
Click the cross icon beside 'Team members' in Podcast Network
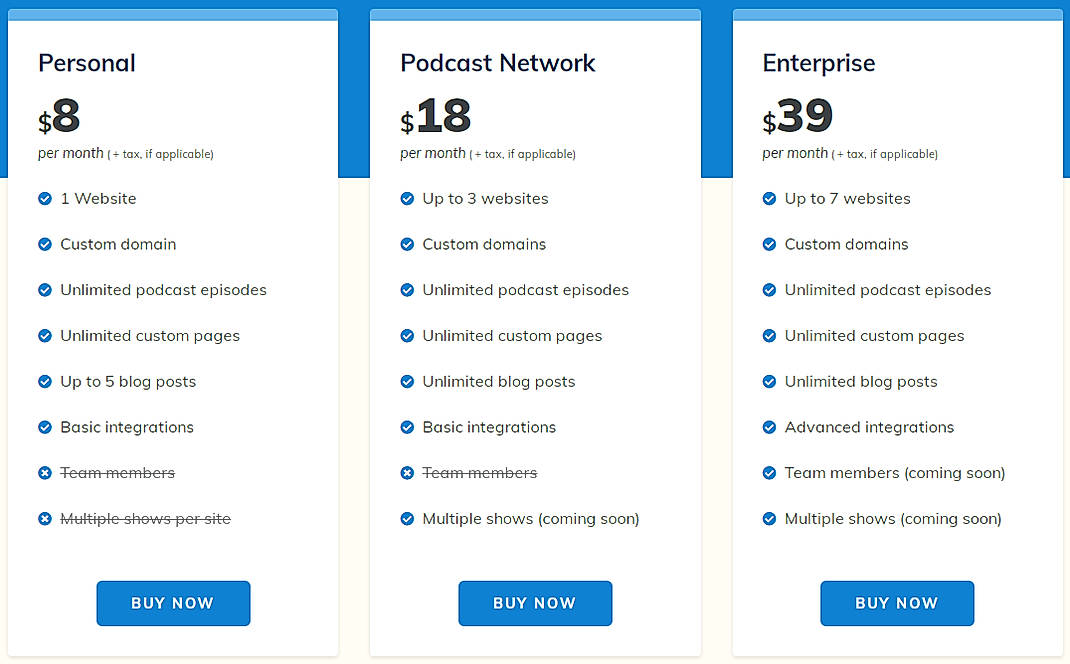(x=407, y=472)
